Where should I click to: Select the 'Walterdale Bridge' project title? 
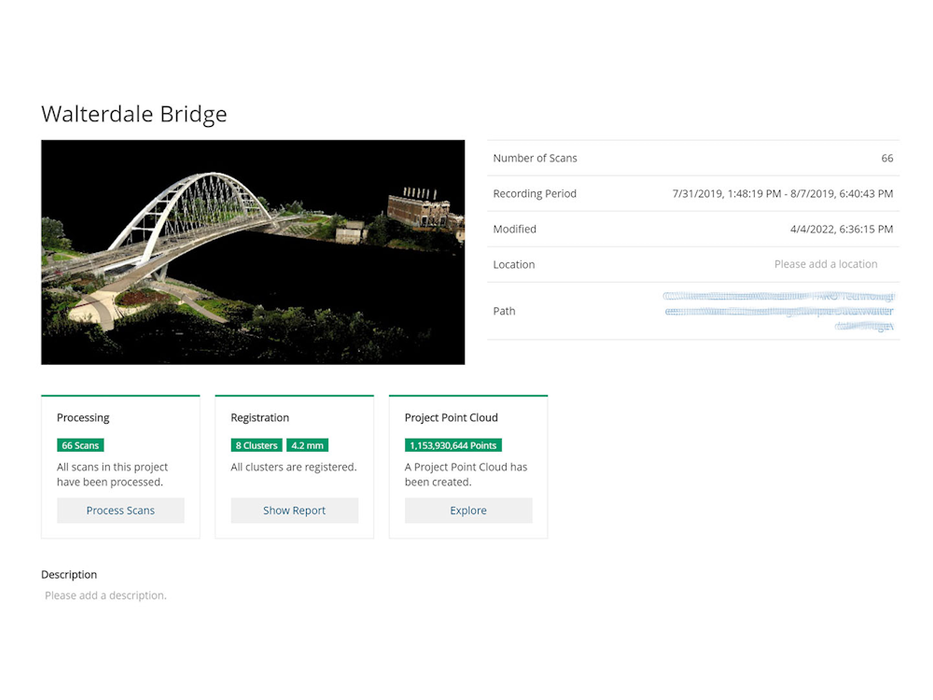point(134,114)
